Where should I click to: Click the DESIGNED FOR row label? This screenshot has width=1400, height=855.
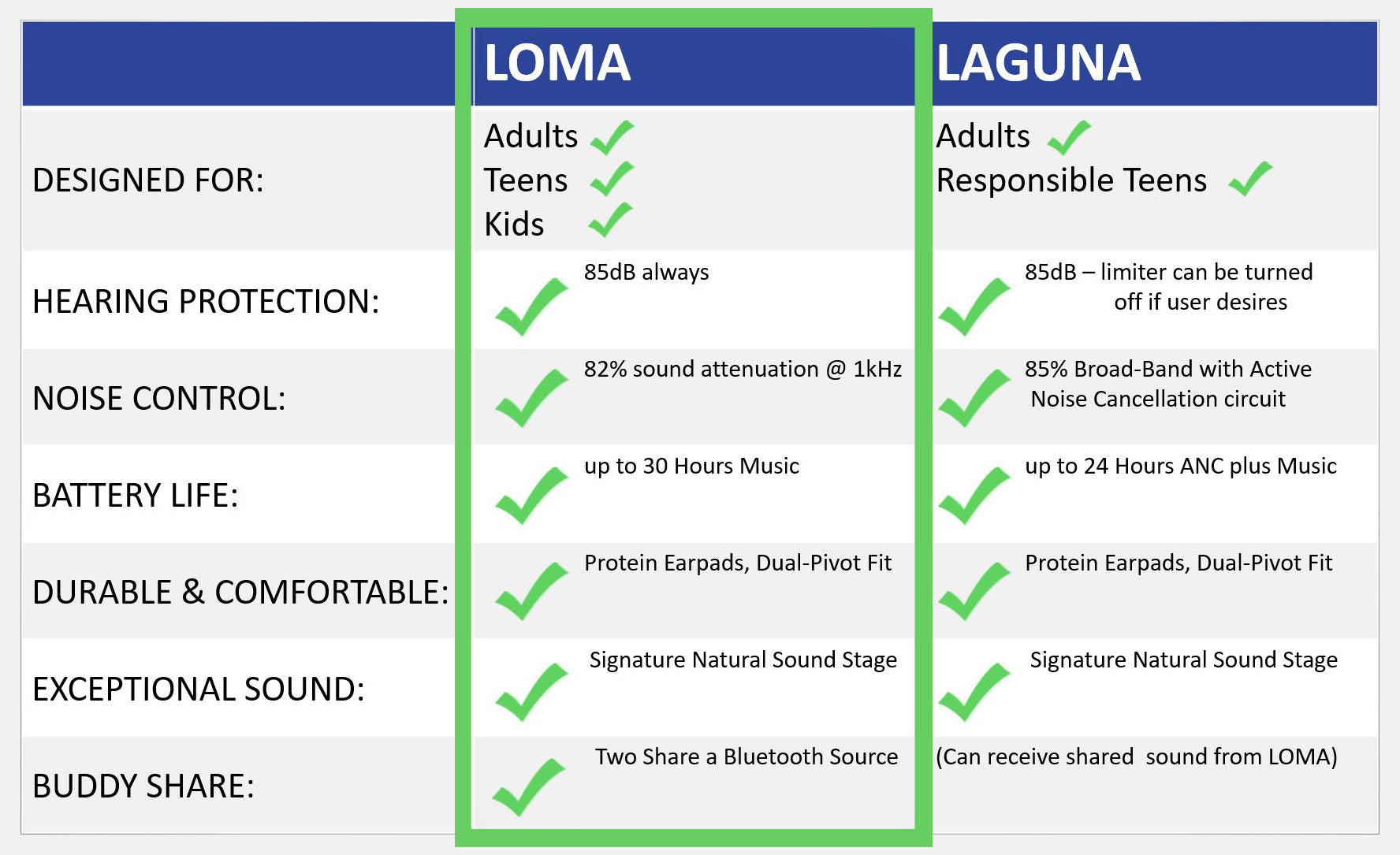tap(148, 180)
